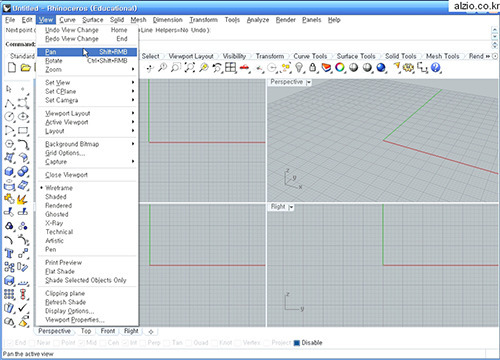This screenshot has height=360, width=500.
Task: Open the Analyze menu in menu bar
Action: (x=258, y=20)
